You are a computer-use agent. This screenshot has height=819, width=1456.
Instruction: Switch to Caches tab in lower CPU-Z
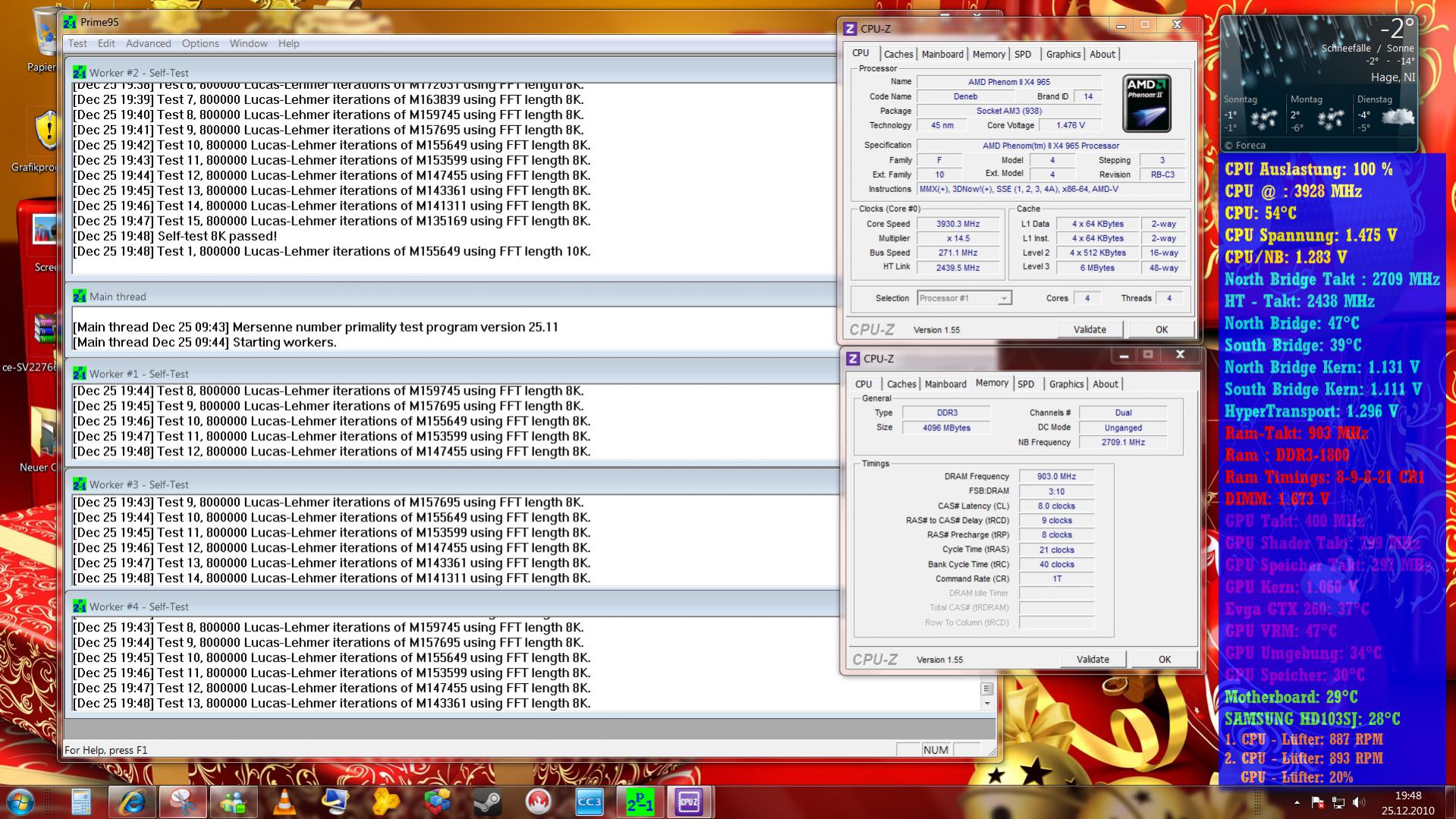point(901,384)
